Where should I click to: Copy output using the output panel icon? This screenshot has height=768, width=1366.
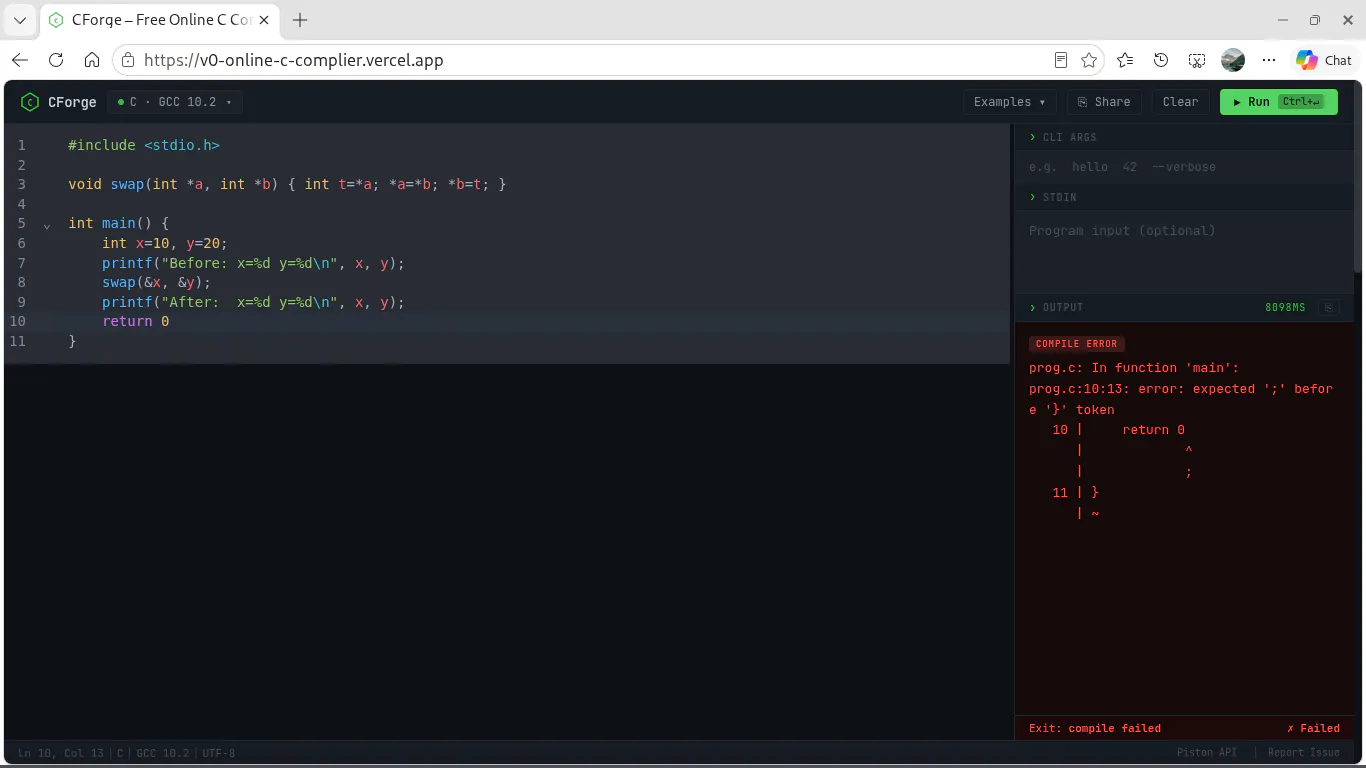(x=1328, y=307)
